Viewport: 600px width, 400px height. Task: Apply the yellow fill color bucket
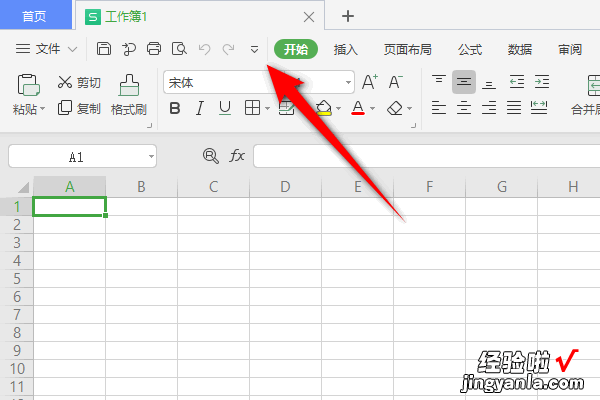point(324,108)
